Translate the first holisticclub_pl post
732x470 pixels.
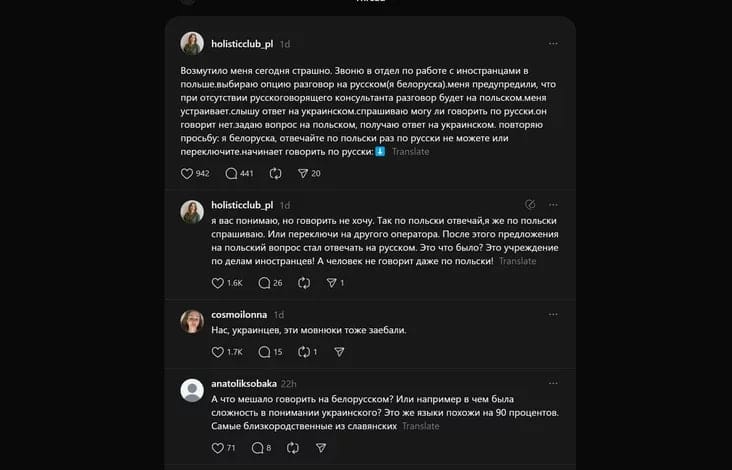(410, 152)
